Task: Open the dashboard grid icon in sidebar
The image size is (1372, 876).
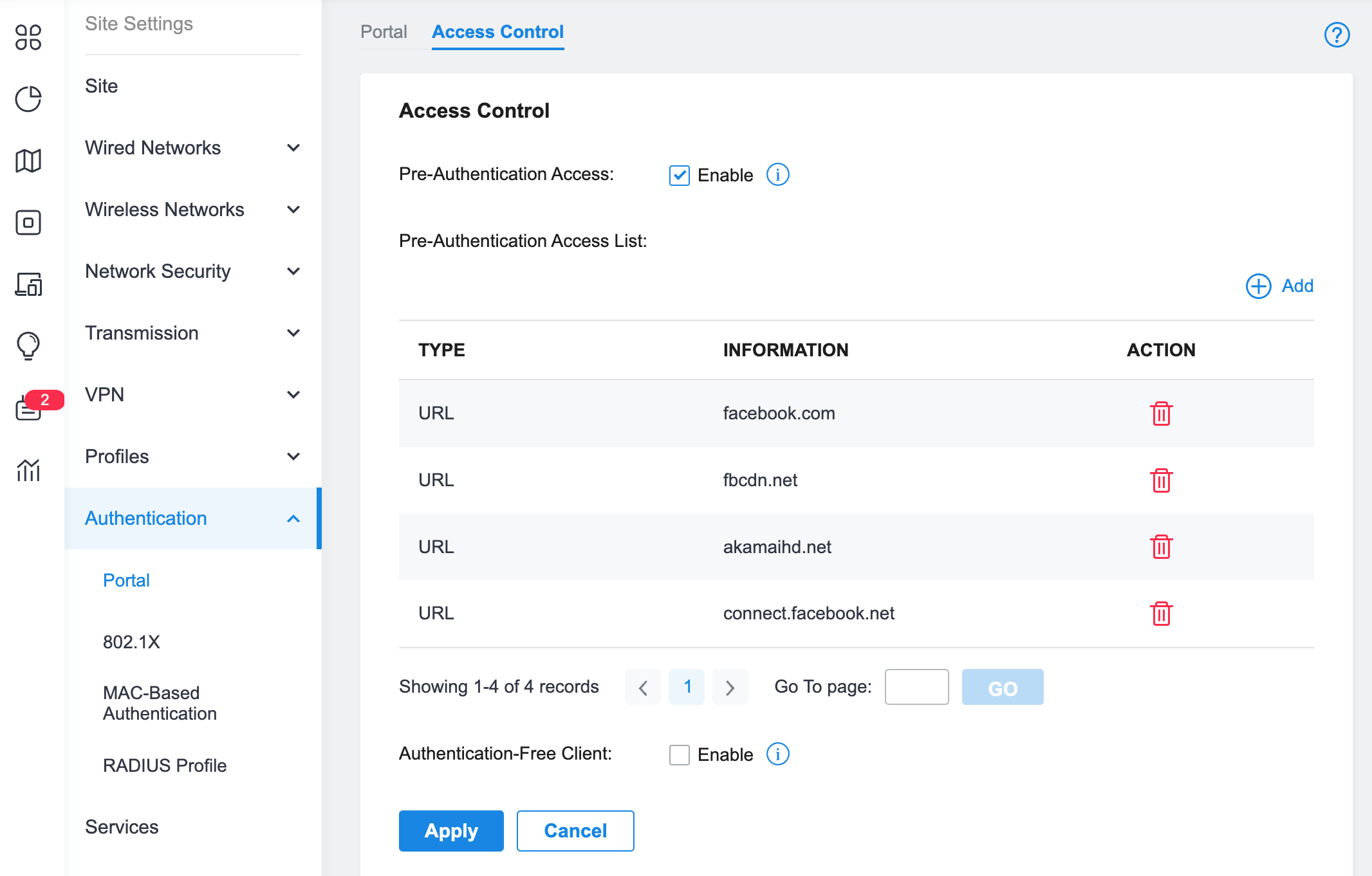Action: [28, 37]
